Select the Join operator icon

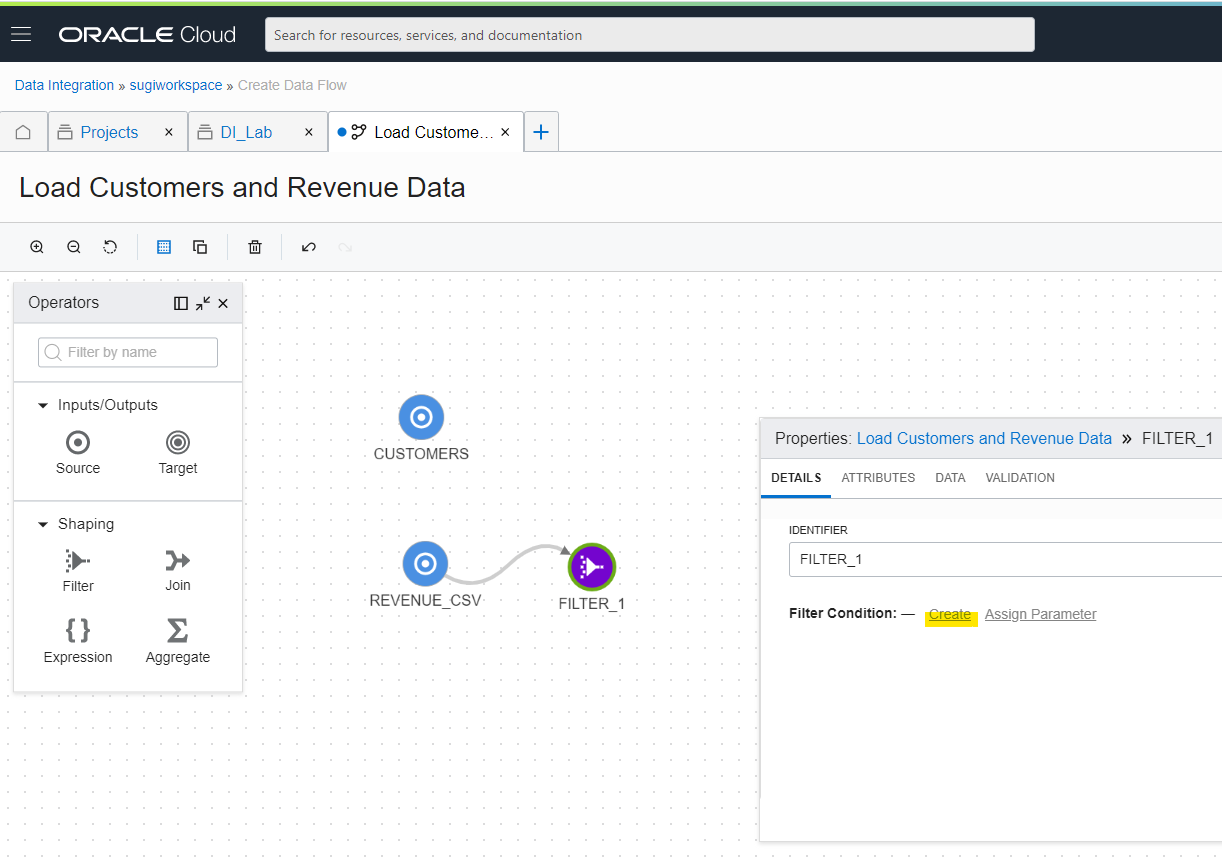[x=178, y=560]
